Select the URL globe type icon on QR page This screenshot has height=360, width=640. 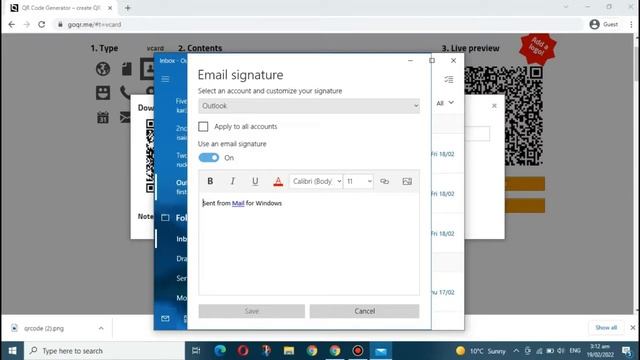(103, 69)
